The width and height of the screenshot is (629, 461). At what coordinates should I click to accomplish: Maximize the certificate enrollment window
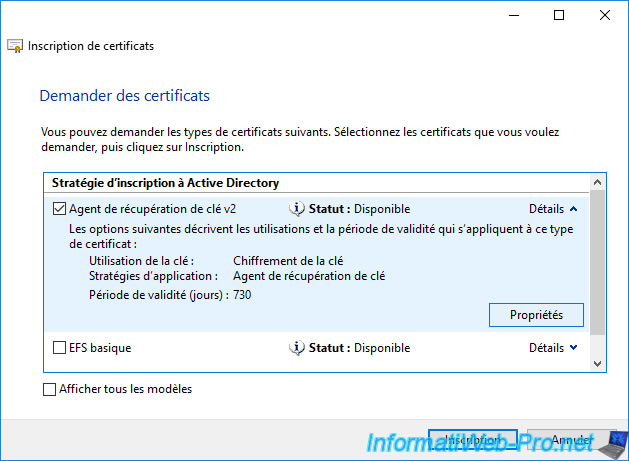tap(558, 15)
